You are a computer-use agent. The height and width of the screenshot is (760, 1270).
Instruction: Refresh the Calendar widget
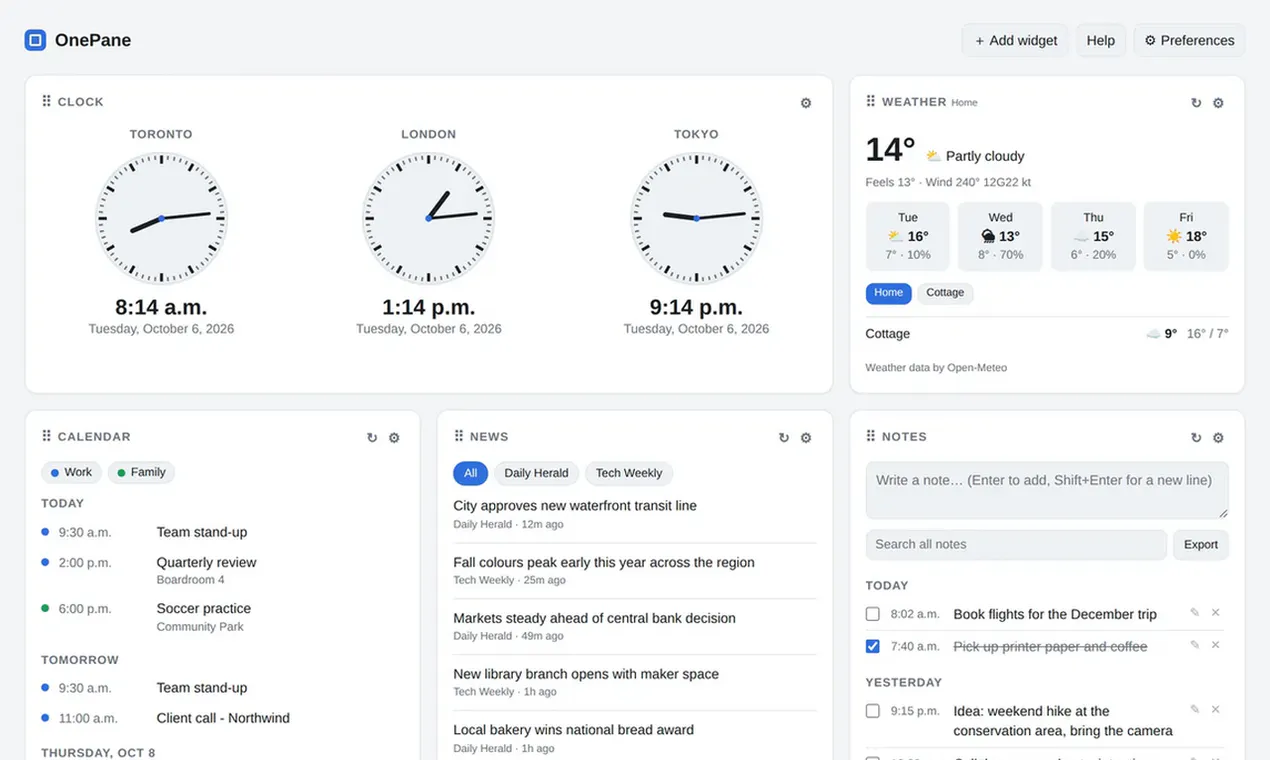pos(372,438)
